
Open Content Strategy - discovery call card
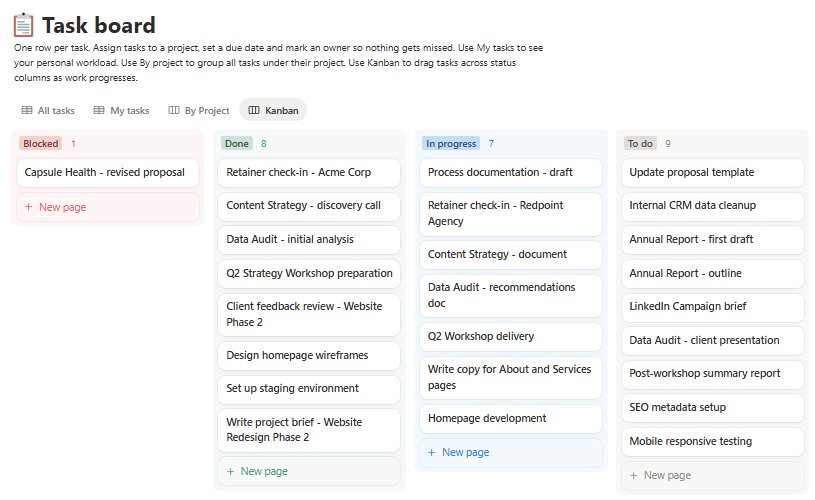pyautogui.click(x=309, y=206)
